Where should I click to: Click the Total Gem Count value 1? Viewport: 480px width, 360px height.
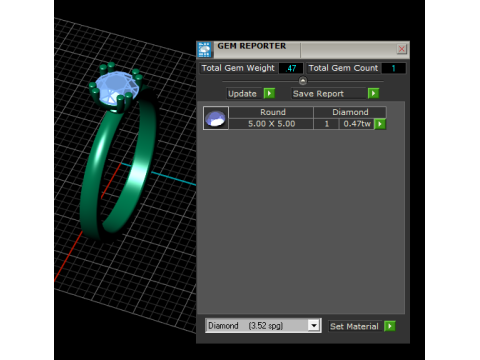394,68
